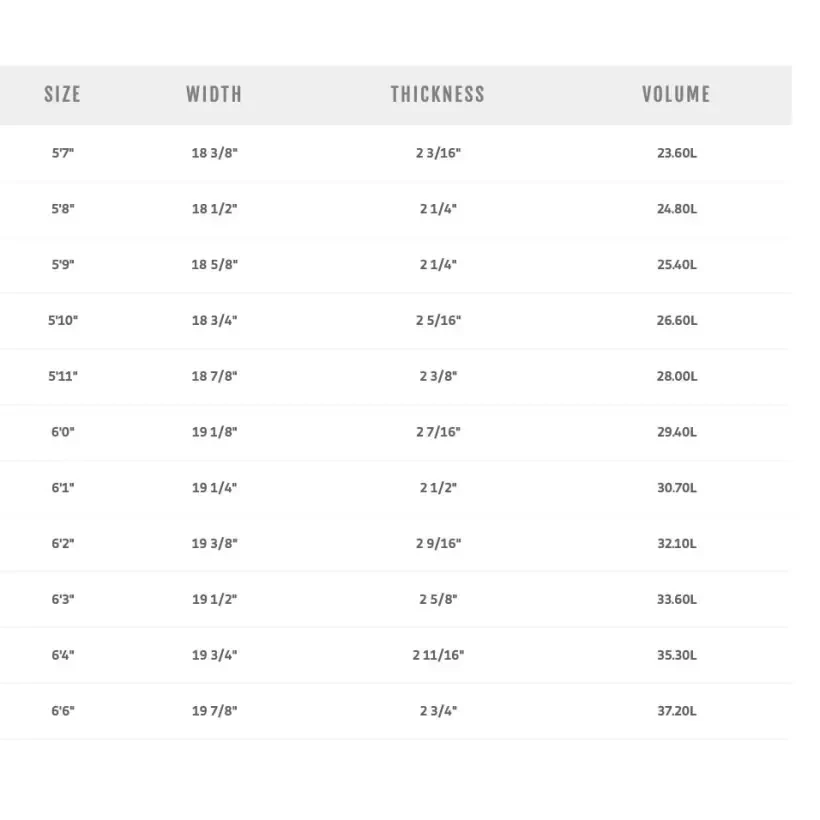Image resolution: width=820 pixels, height=820 pixels.
Task: Select the 6'4" size cell
Action: tap(63, 656)
